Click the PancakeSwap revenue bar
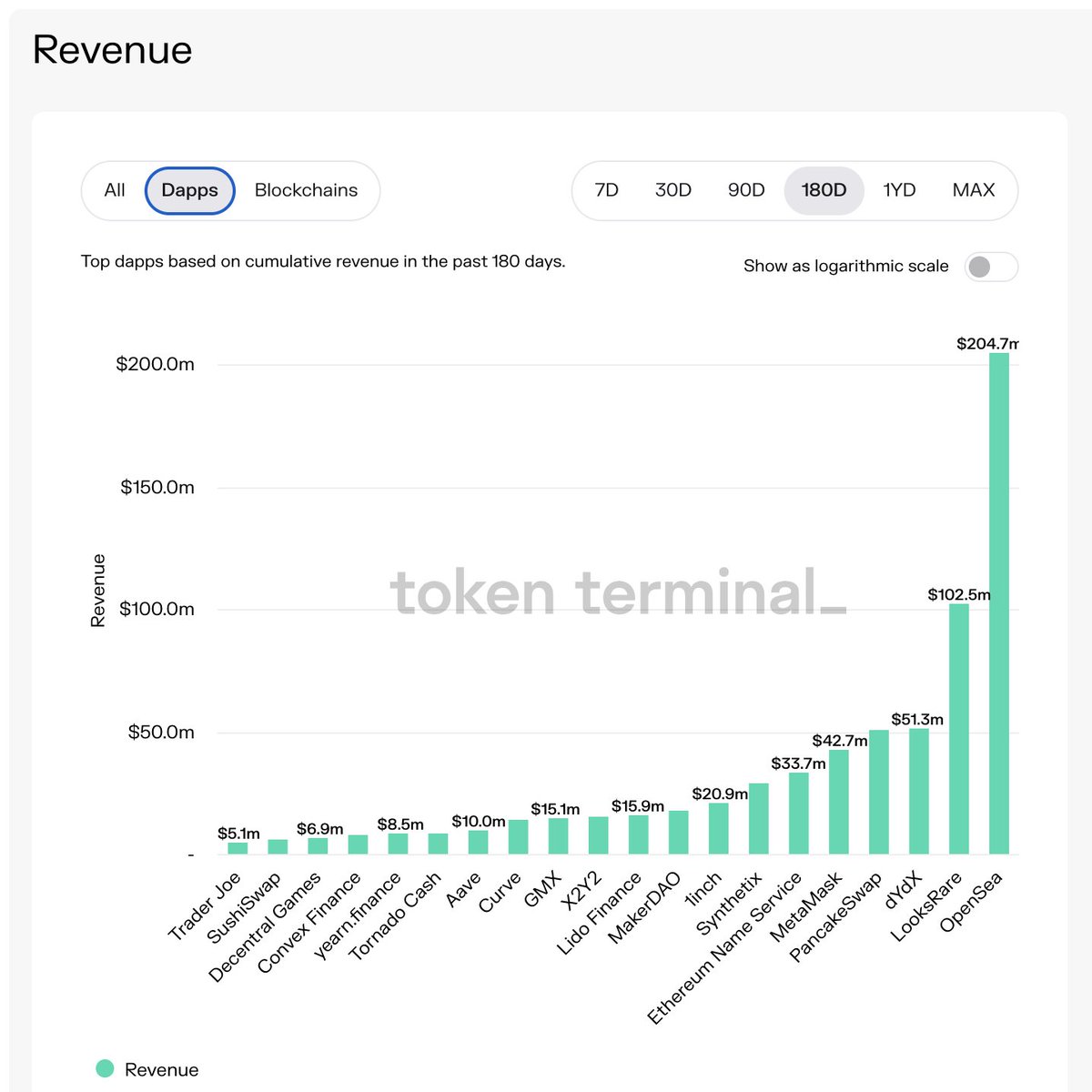The height and width of the screenshot is (1092, 1092). [879, 792]
